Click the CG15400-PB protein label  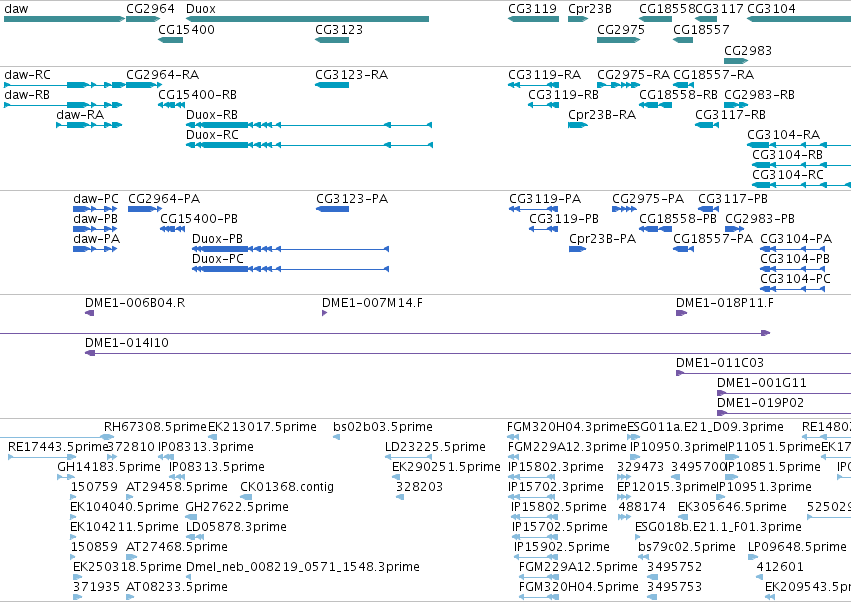[x=199, y=219]
